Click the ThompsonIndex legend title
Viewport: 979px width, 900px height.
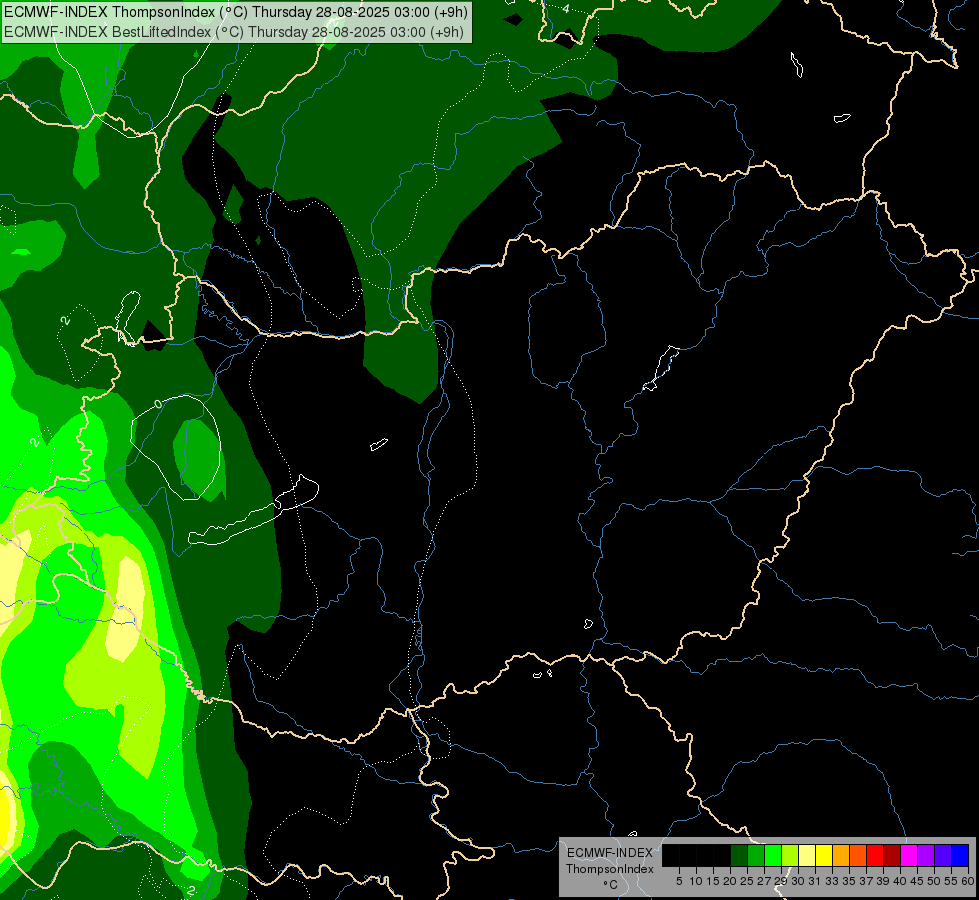[x=610, y=869]
